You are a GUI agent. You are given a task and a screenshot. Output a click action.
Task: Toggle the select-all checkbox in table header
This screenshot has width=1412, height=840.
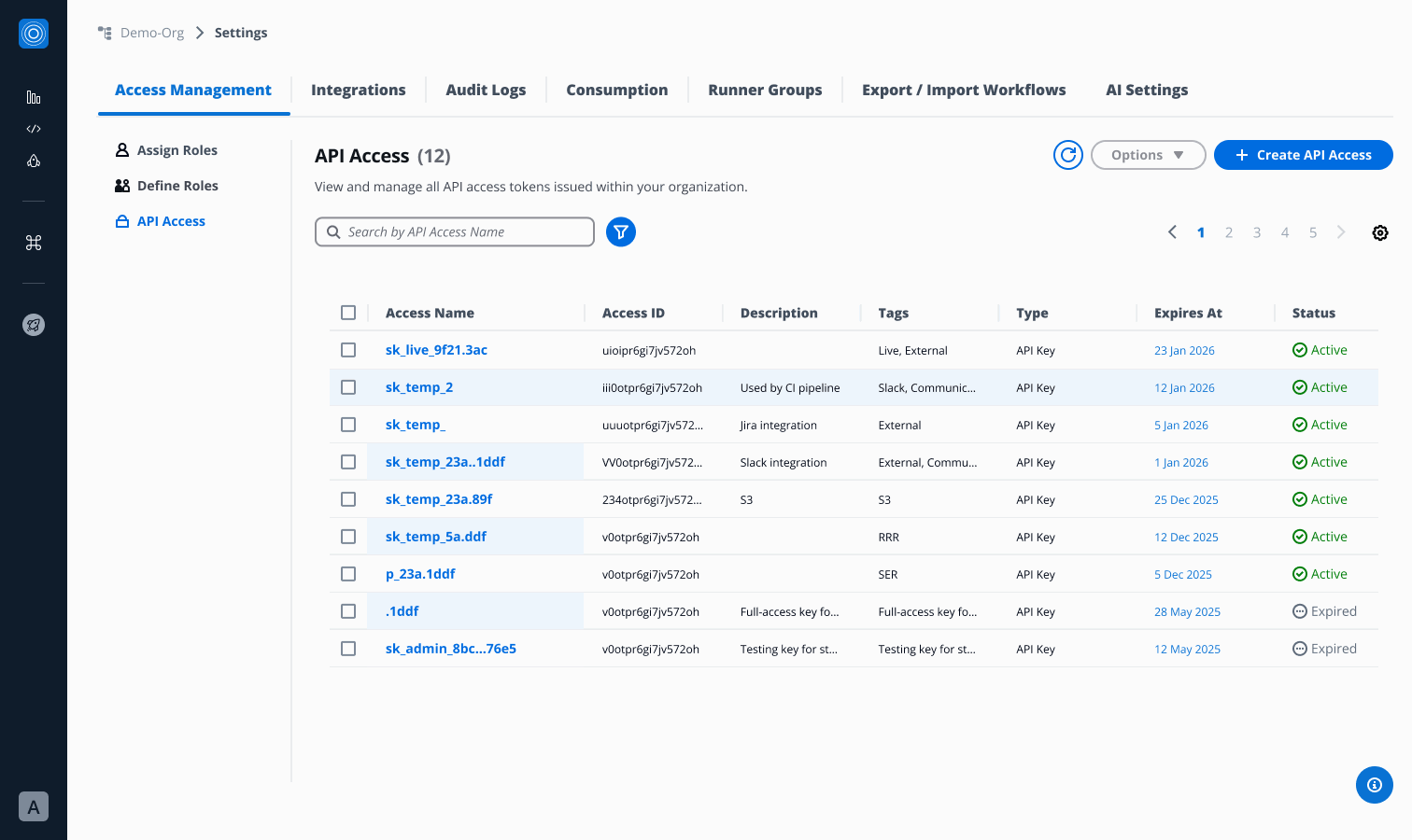pos(348,313)
